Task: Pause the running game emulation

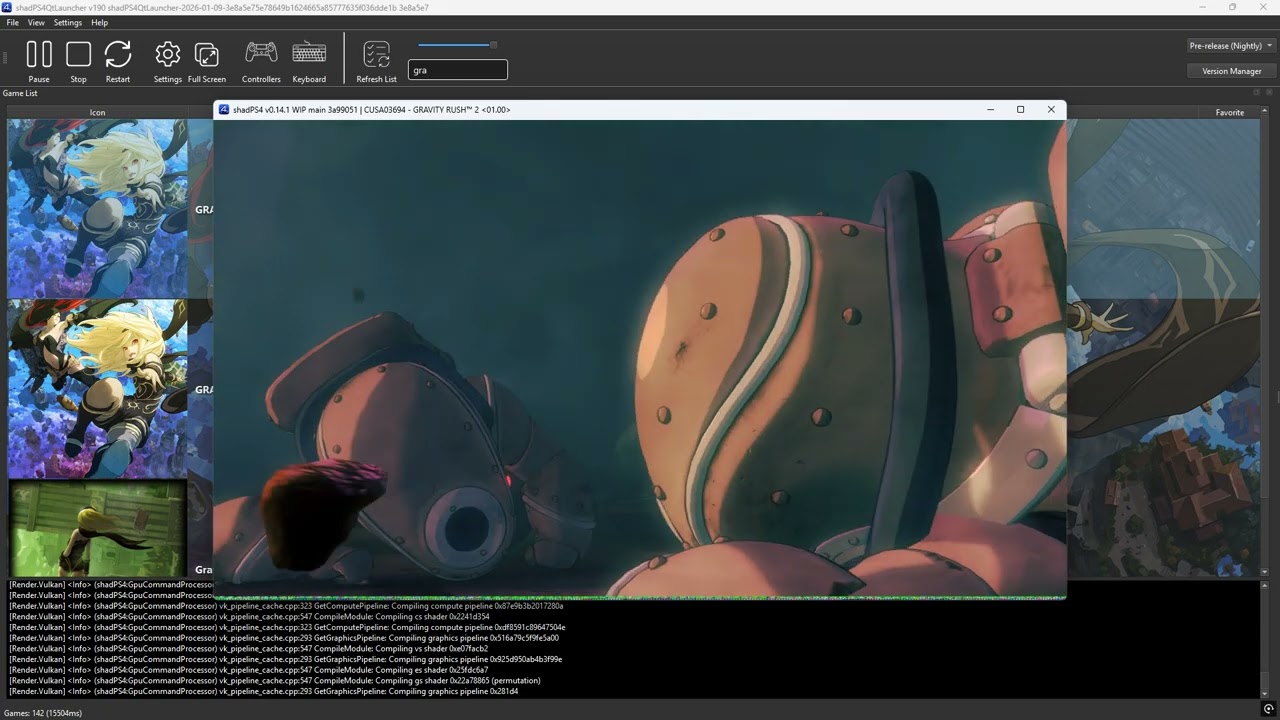Action: pyautogui.click(x=39, y=61)
